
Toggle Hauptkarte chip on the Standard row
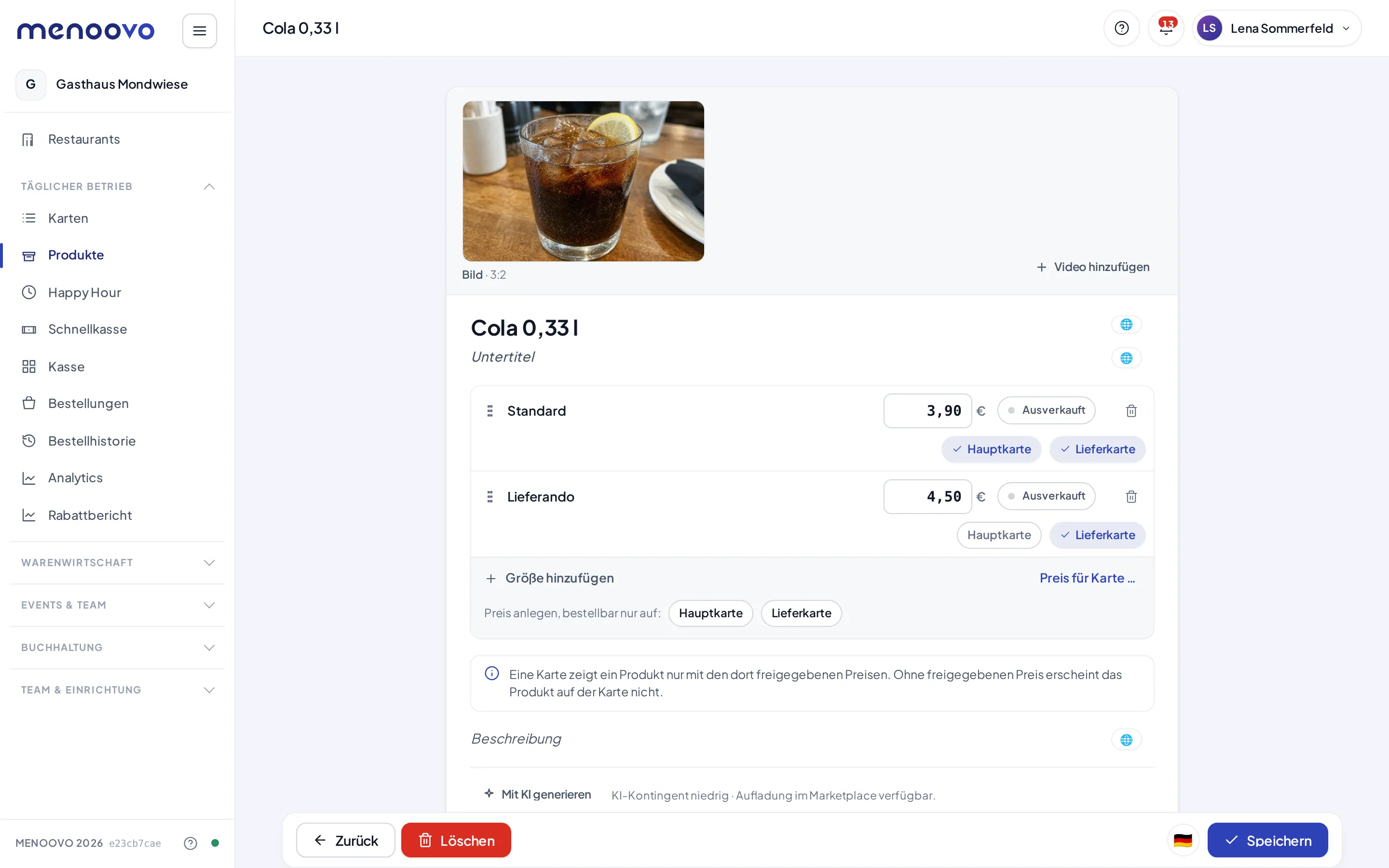991,449
